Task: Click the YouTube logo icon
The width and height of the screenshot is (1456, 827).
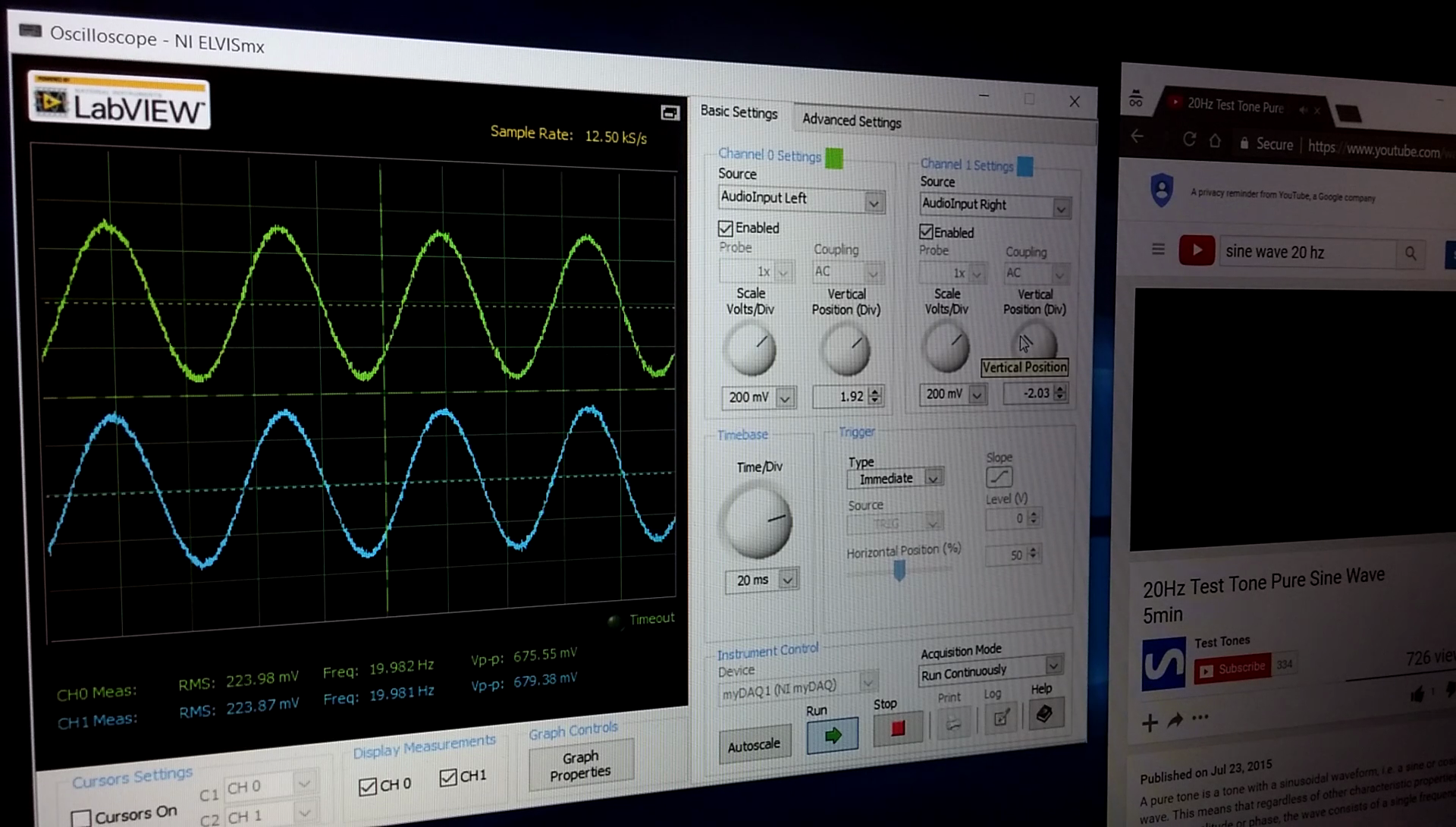Action: 1196,251
